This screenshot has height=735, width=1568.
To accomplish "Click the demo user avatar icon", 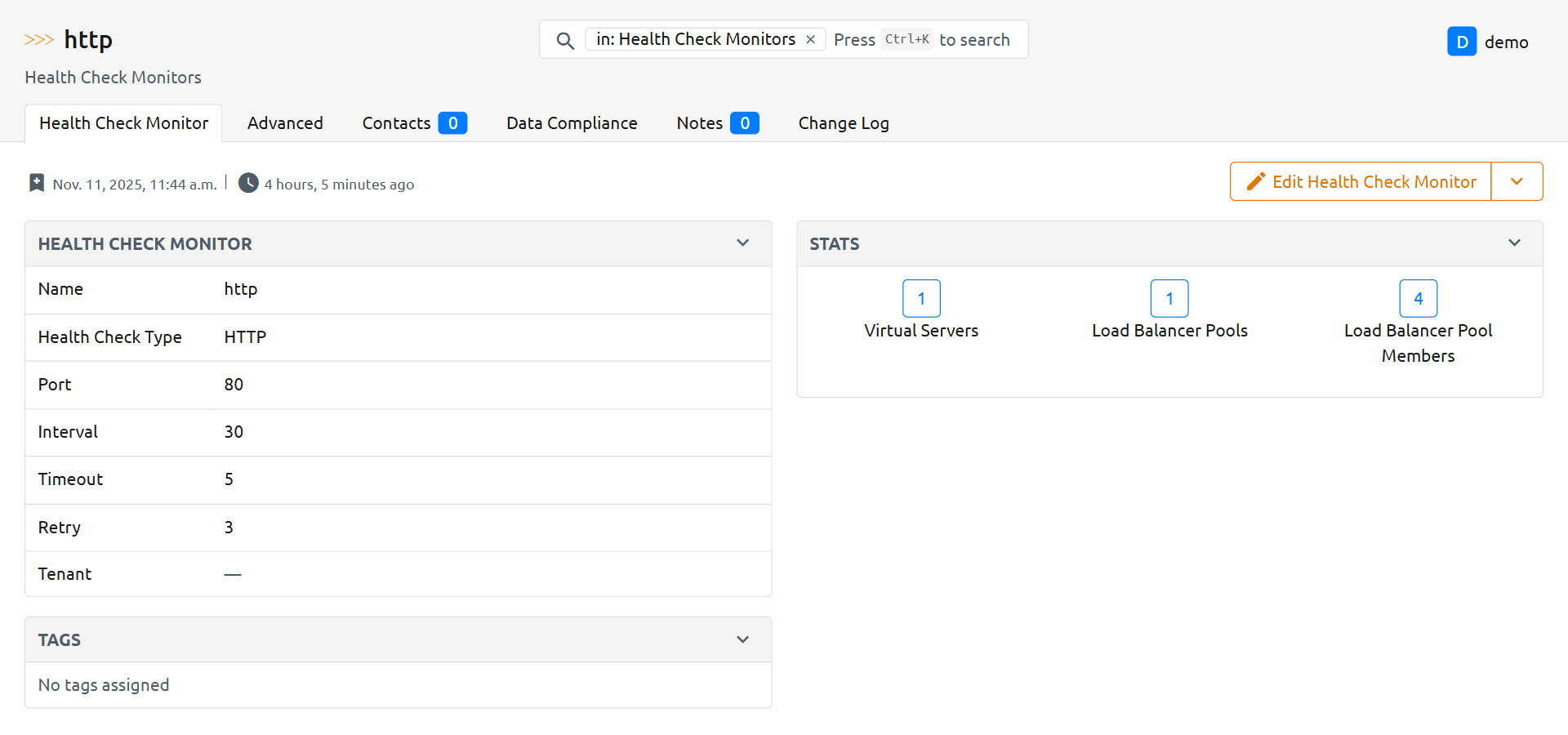I will 1461,42.
